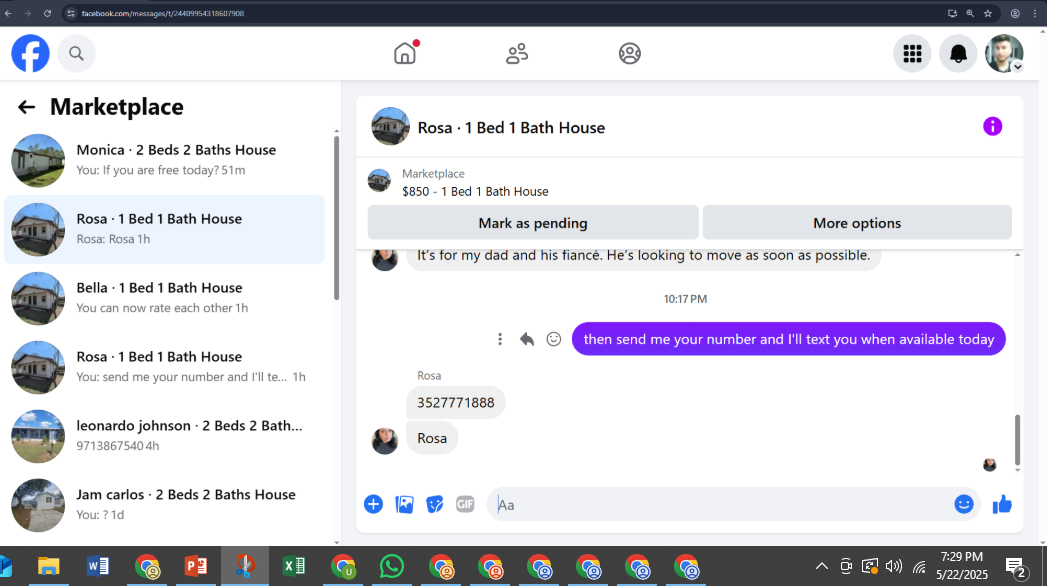Viewport: 1047px width, 586px height.
Task: Click the conversation scrollbar
Action: (x=1018, y=440)
